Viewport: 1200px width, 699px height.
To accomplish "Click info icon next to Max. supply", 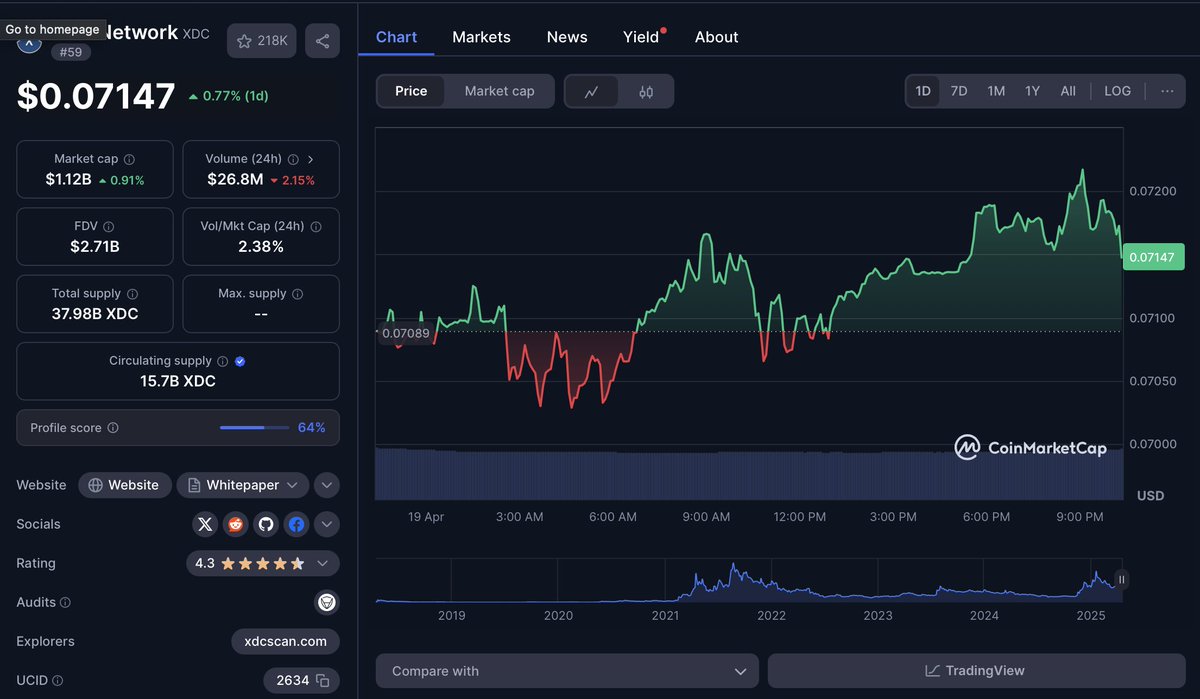I will click(x=297, y=294).
